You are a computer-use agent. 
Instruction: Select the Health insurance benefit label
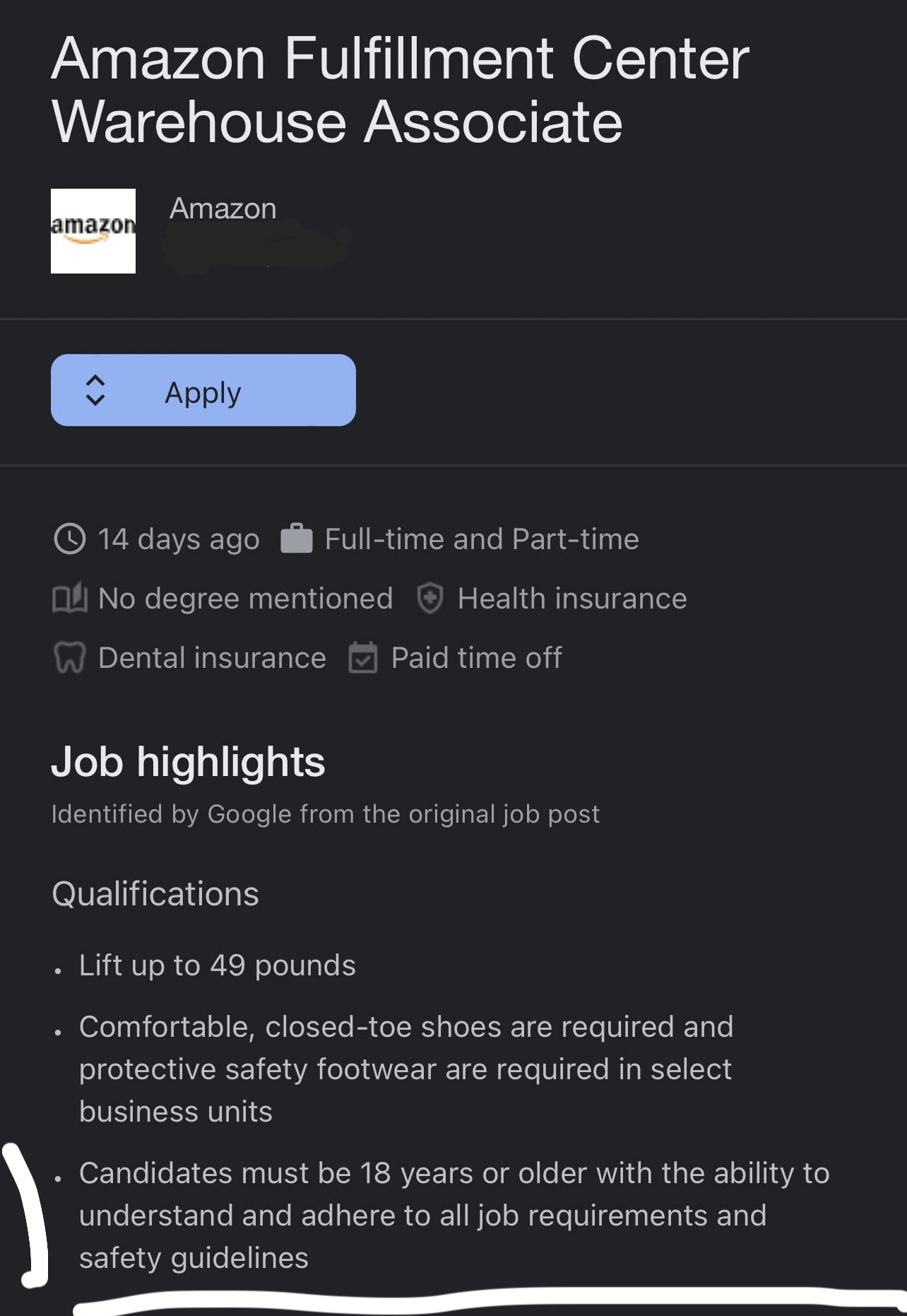572,599
